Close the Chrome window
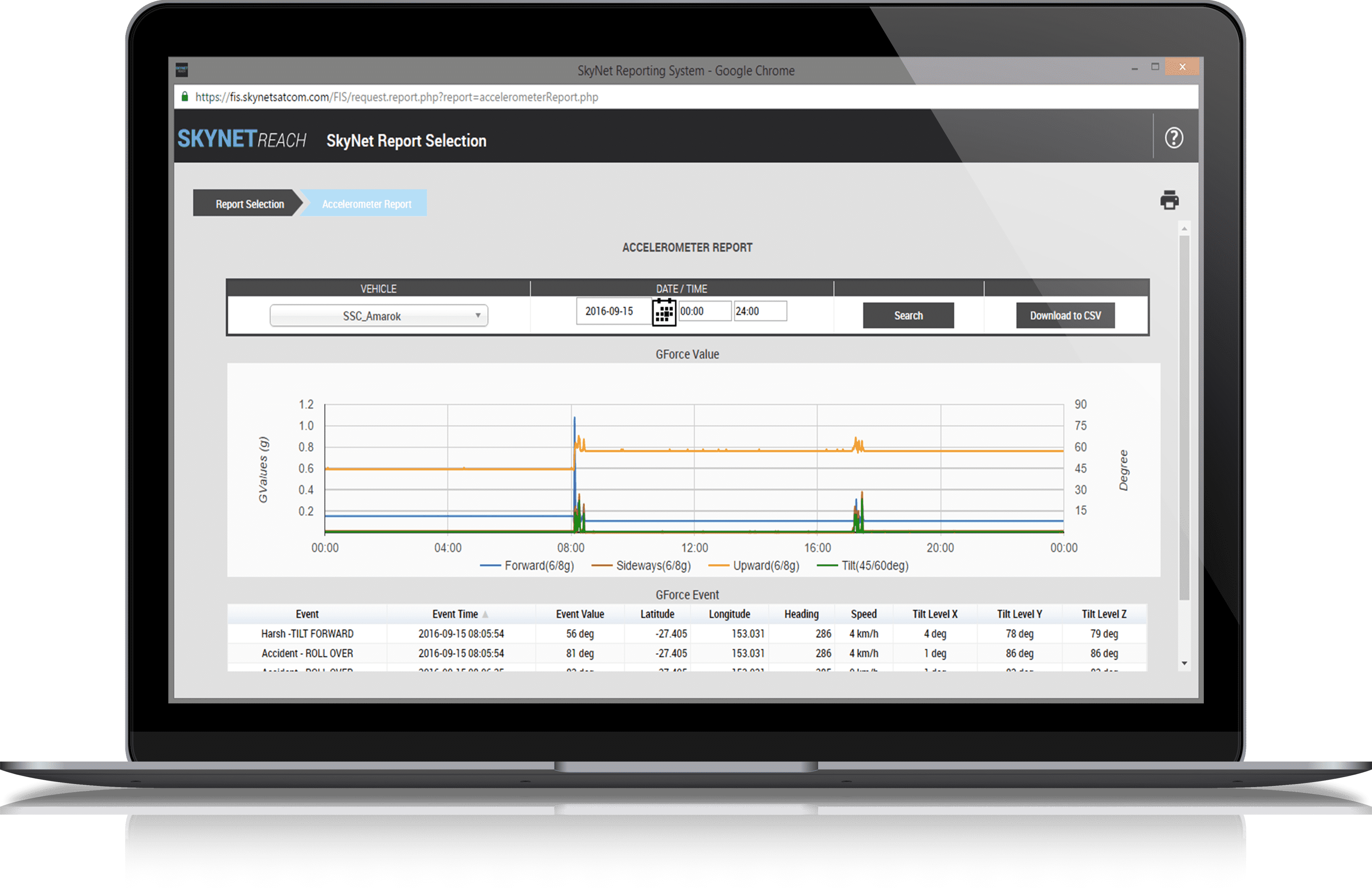 point(1182,67)
